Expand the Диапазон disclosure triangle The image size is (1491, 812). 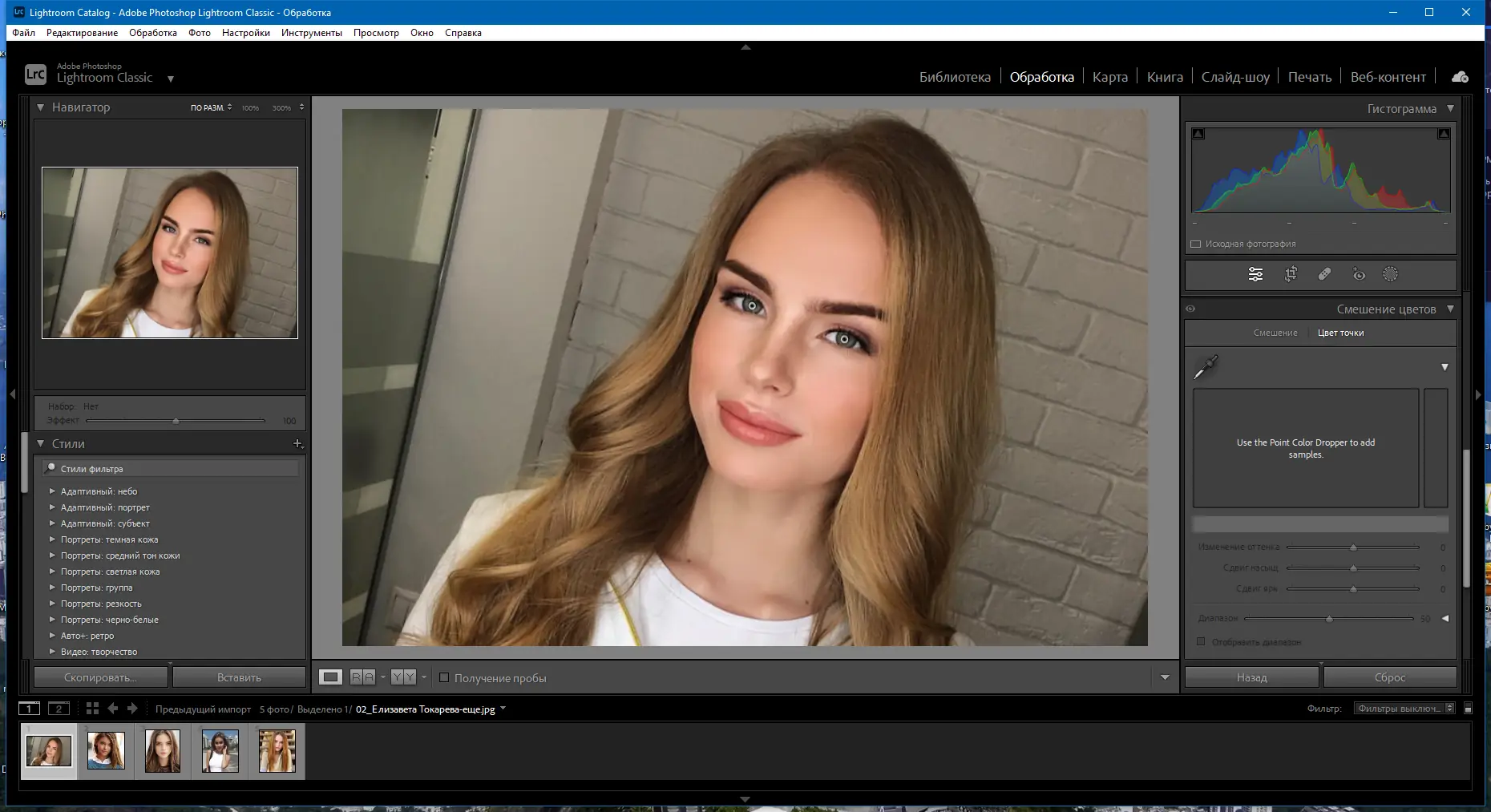1445,618
